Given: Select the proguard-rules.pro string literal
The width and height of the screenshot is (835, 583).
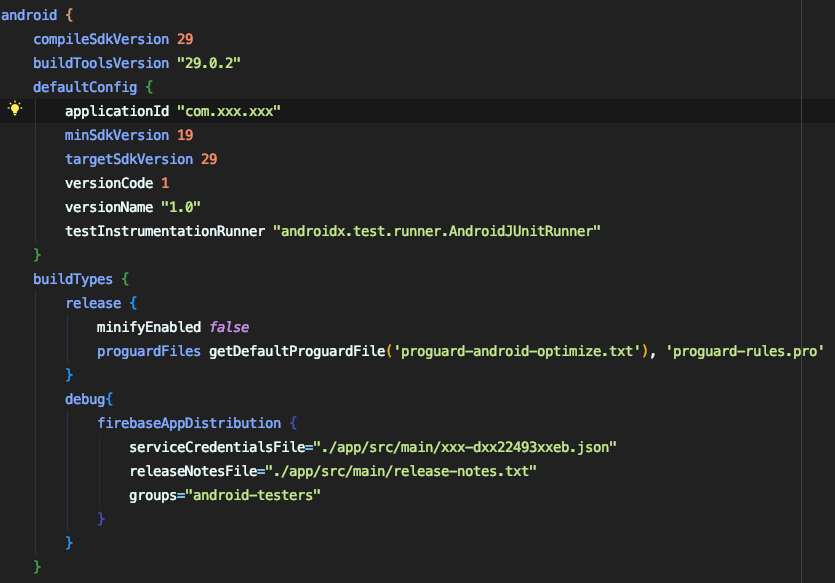Looking at the screenshot, I should [750, 351].
